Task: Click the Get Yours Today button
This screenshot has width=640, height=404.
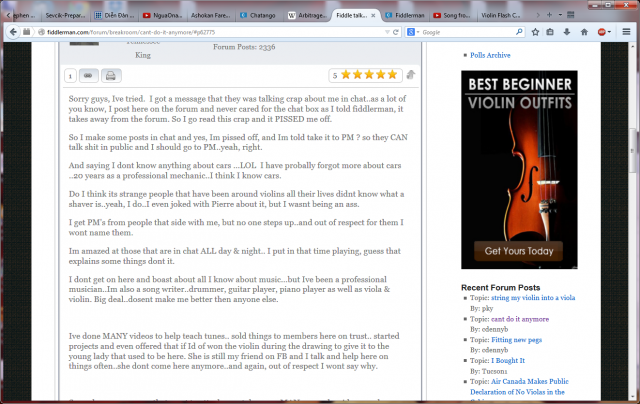Action: [x=518, y=251]
